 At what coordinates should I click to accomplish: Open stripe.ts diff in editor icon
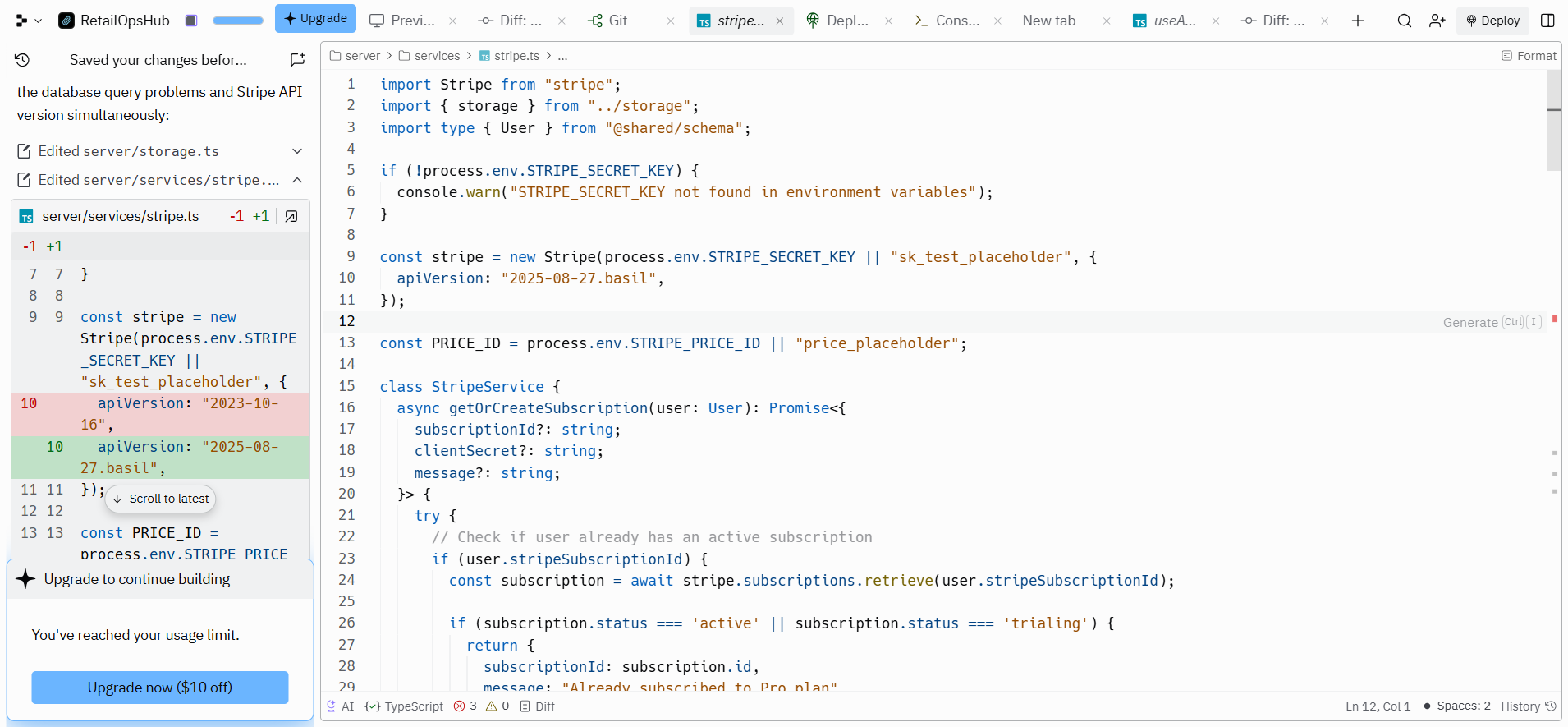pyautogui.click(x=291, y=216)
